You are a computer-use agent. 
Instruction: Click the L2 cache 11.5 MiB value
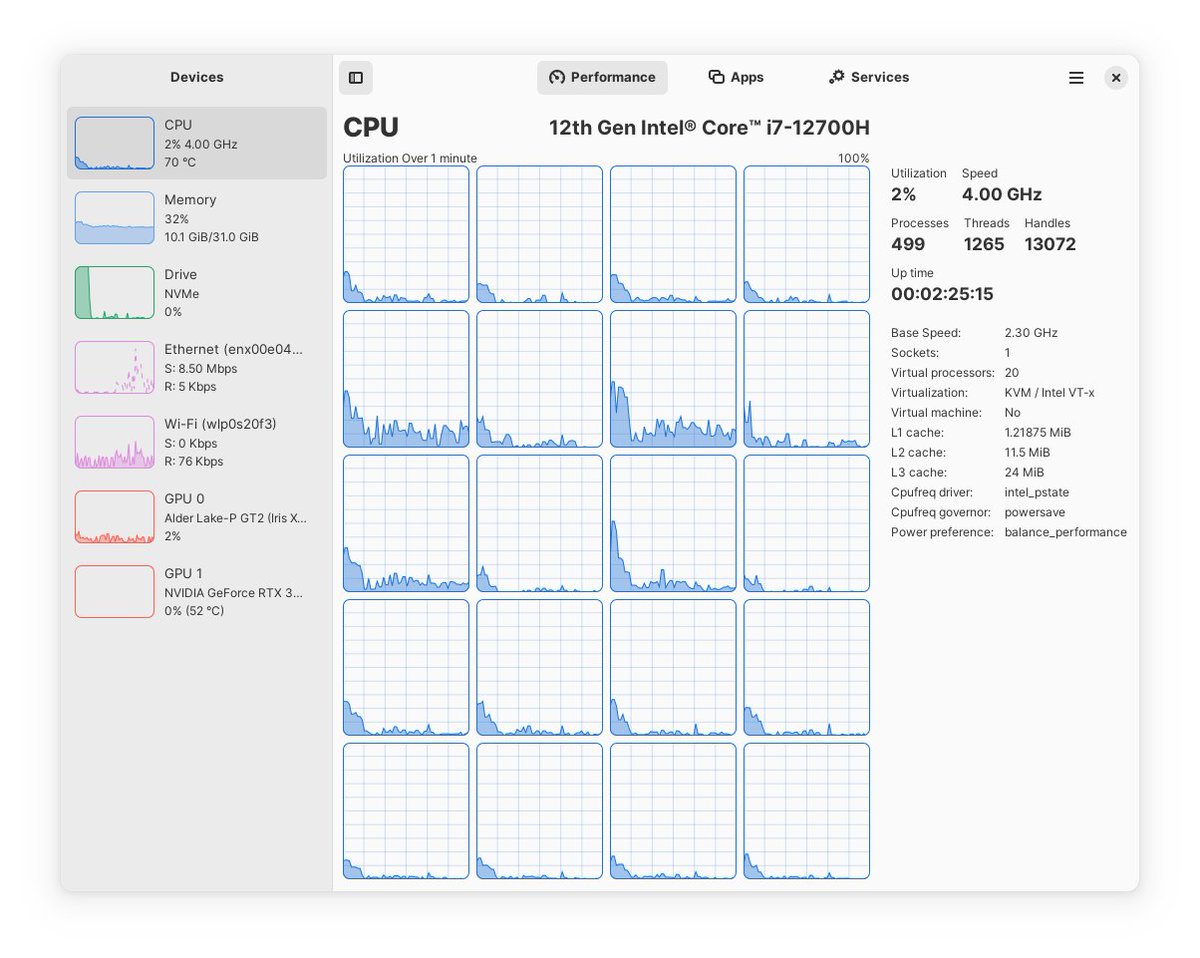pos(1027,453)
